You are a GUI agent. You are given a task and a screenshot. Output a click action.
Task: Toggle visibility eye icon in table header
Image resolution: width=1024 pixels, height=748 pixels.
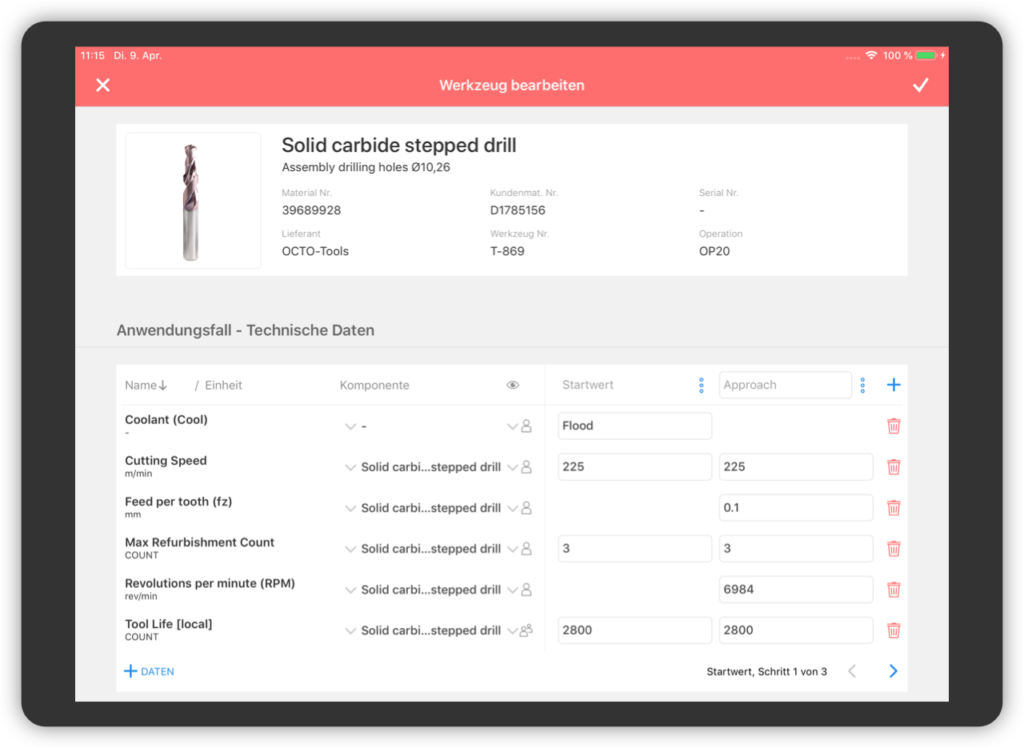tap(513, 385)
